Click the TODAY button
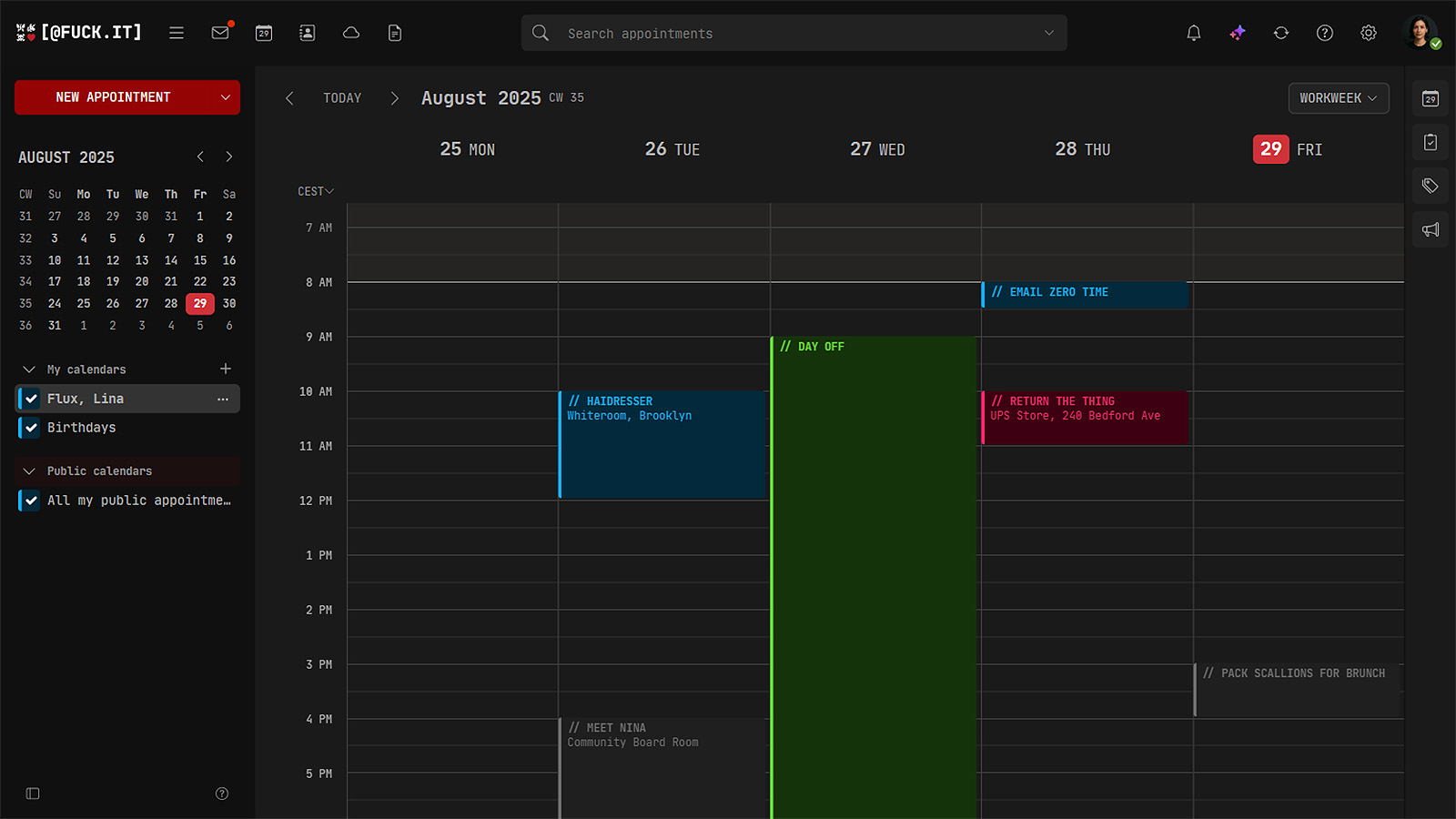 (342, 98)
